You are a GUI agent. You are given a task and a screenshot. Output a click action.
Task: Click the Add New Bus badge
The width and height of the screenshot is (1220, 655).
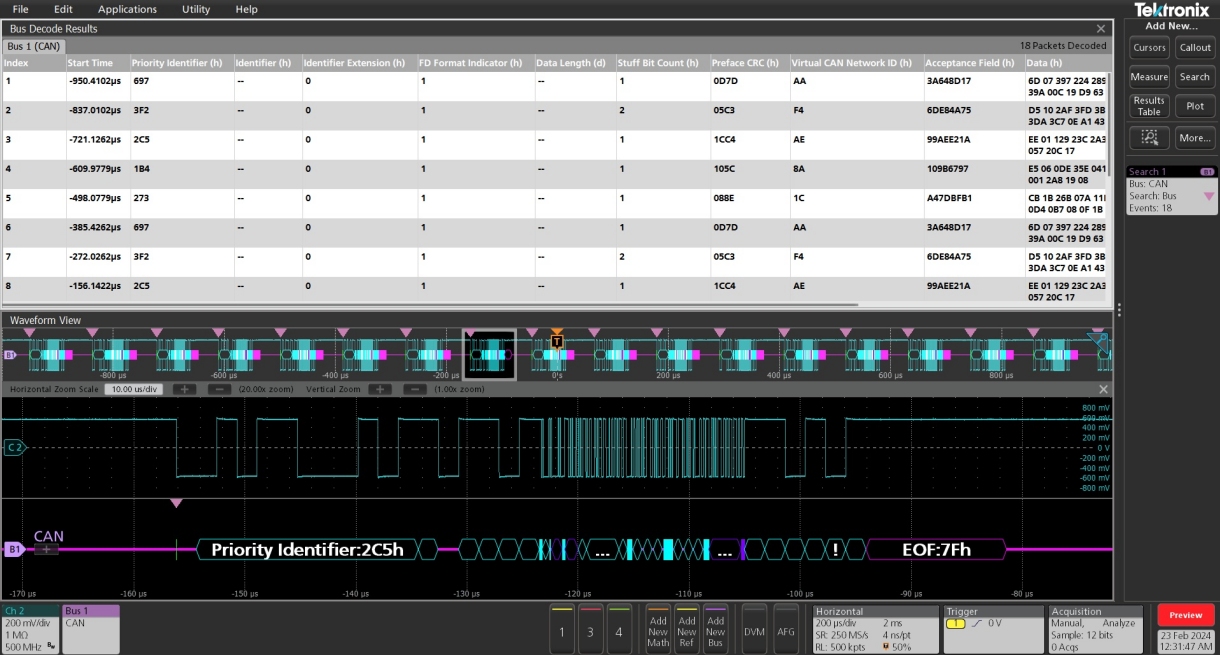pos(717,629)
